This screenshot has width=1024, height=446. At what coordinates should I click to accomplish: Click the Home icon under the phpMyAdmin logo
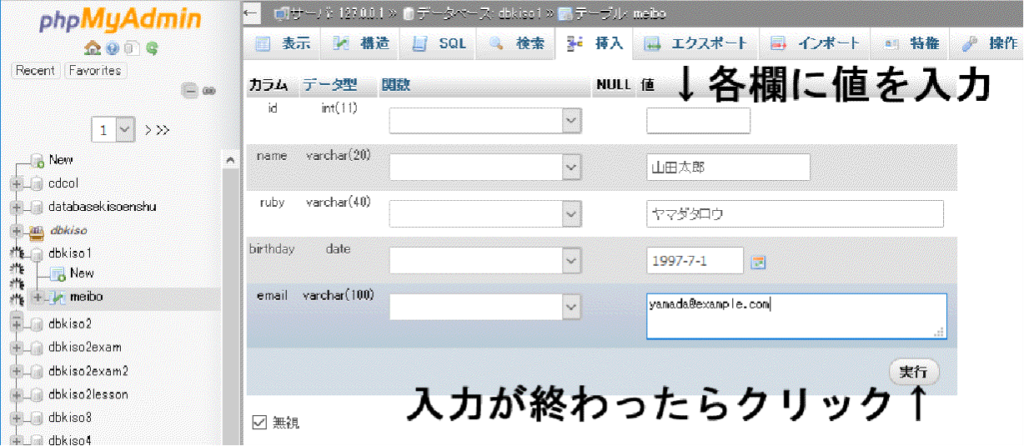point(92,48)
